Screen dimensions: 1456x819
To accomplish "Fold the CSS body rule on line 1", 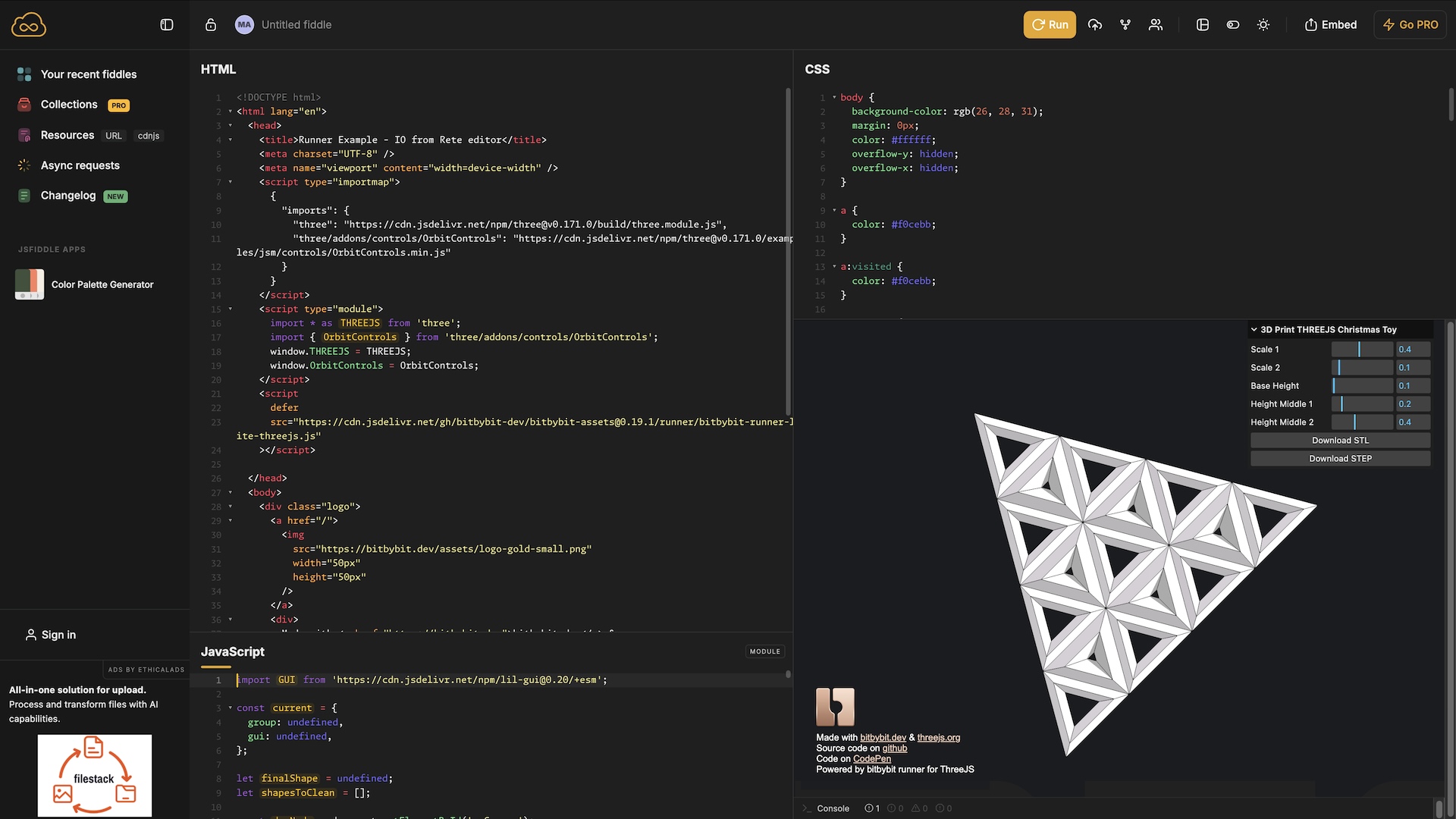I will (834, 97).
